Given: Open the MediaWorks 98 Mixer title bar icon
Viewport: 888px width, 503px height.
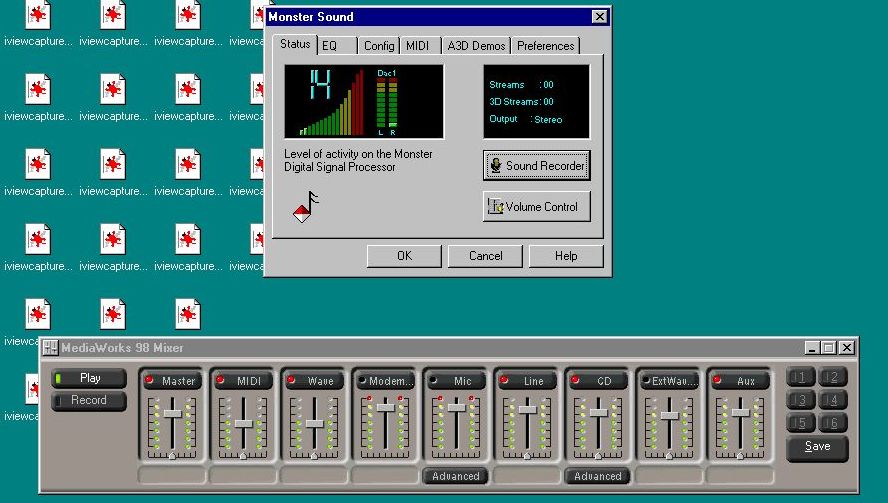Looking at the screenshot, I should point(50,347).
